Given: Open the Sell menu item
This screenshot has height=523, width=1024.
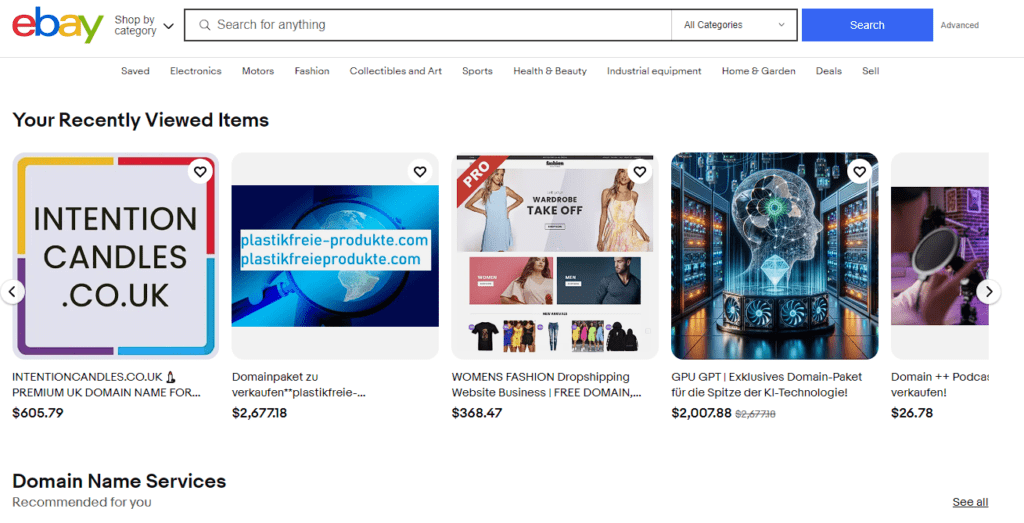Looking at the screenshot, I should [x=871, y=71].
